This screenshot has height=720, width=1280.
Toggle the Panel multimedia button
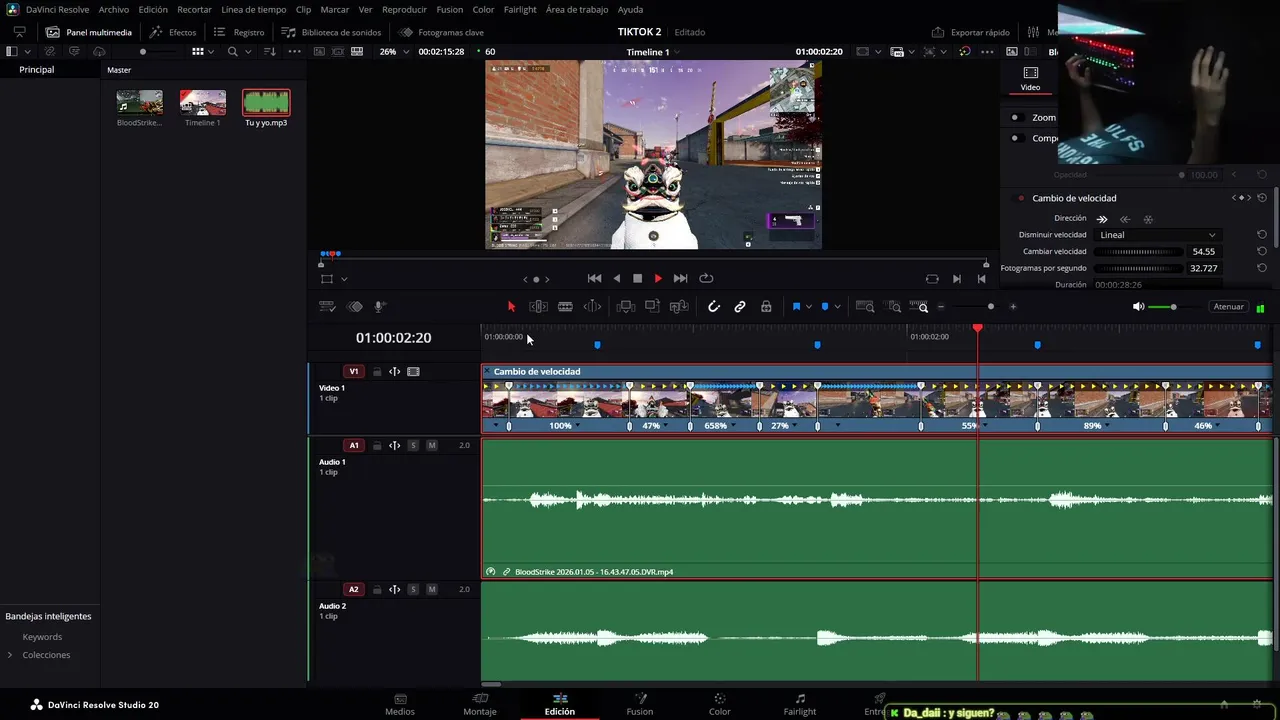(89, 32)
